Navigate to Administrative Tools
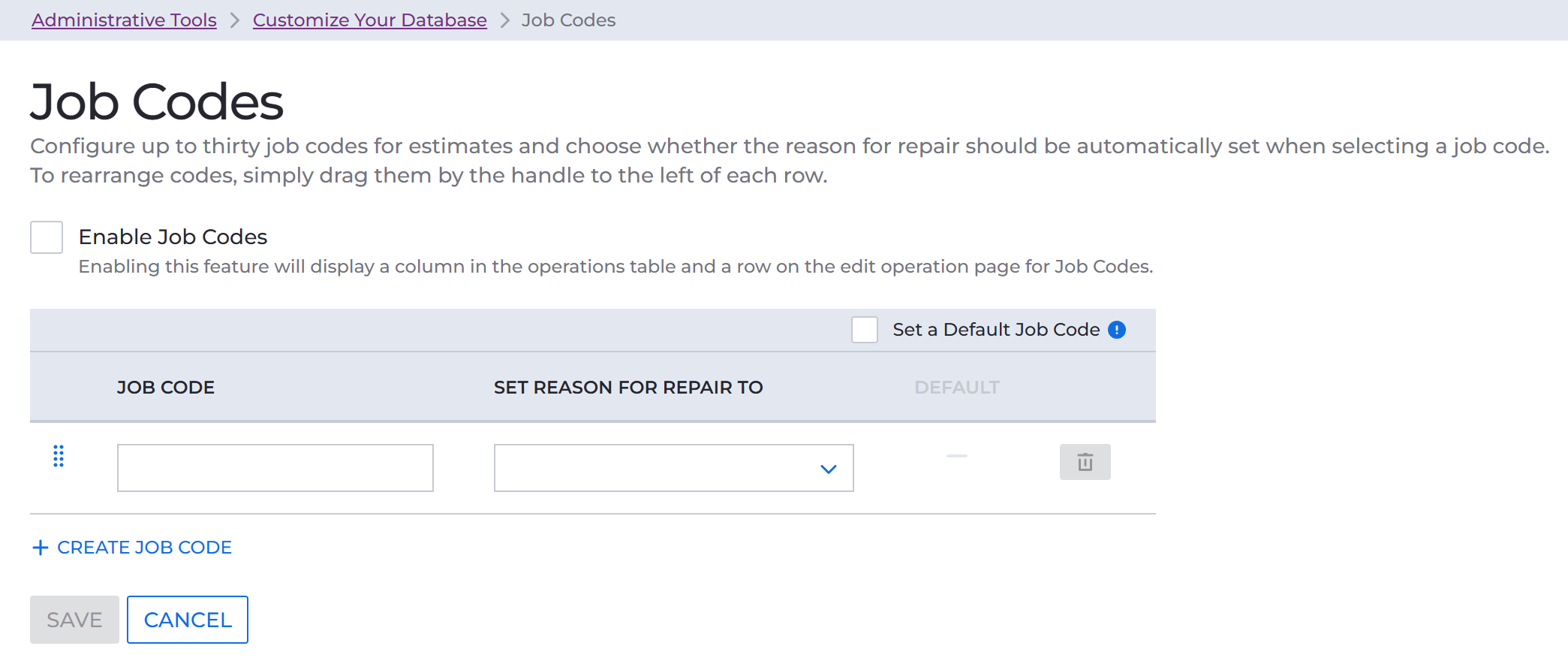The image size is (1568, 667). [122, 20]
